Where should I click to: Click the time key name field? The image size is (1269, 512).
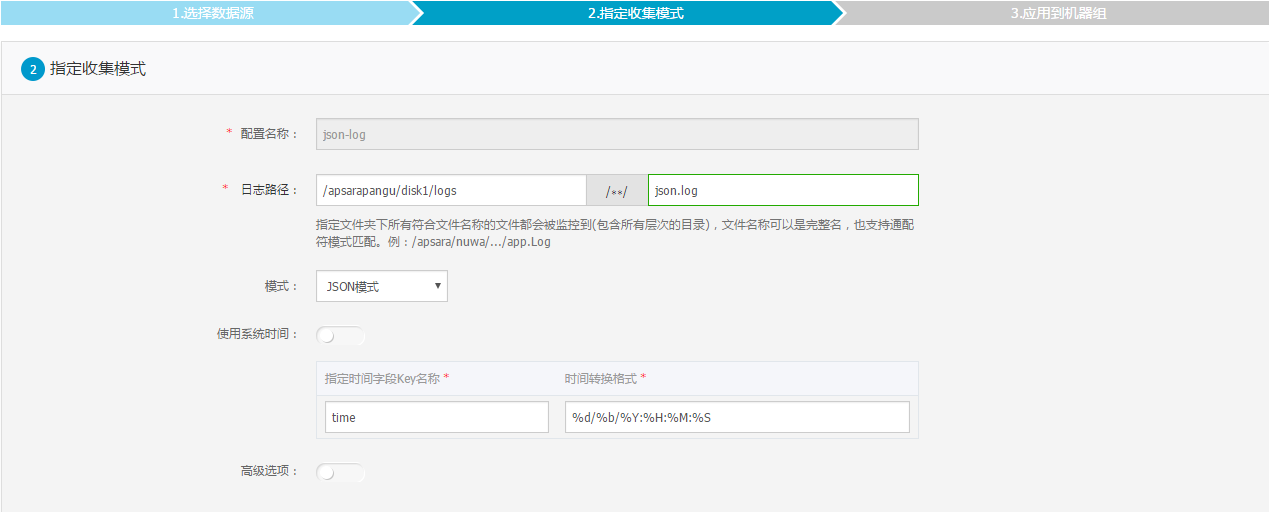point(437,417)
